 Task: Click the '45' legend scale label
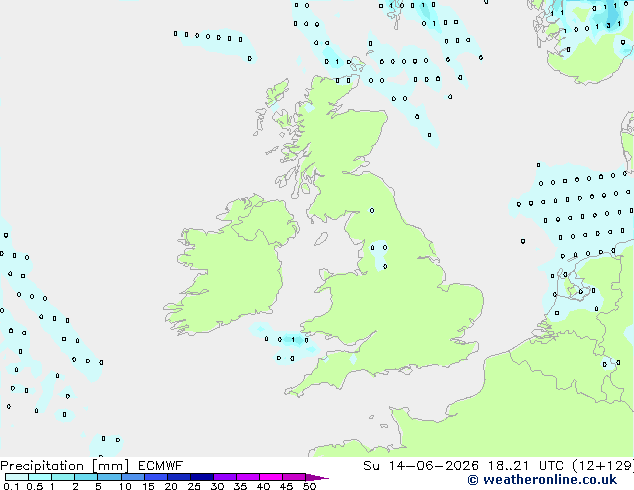286,486
